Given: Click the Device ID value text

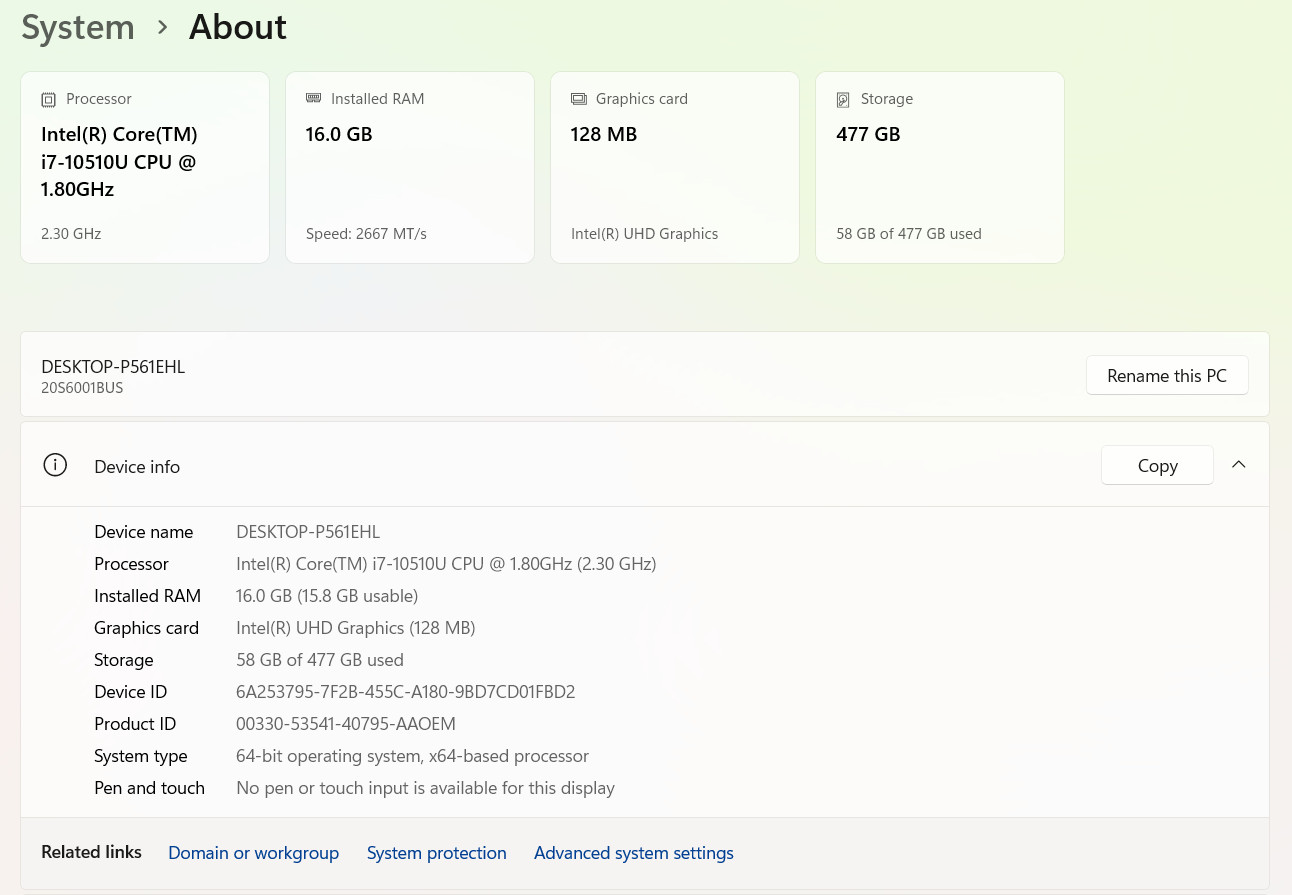Looking at the screenshot, I should 405,692.
